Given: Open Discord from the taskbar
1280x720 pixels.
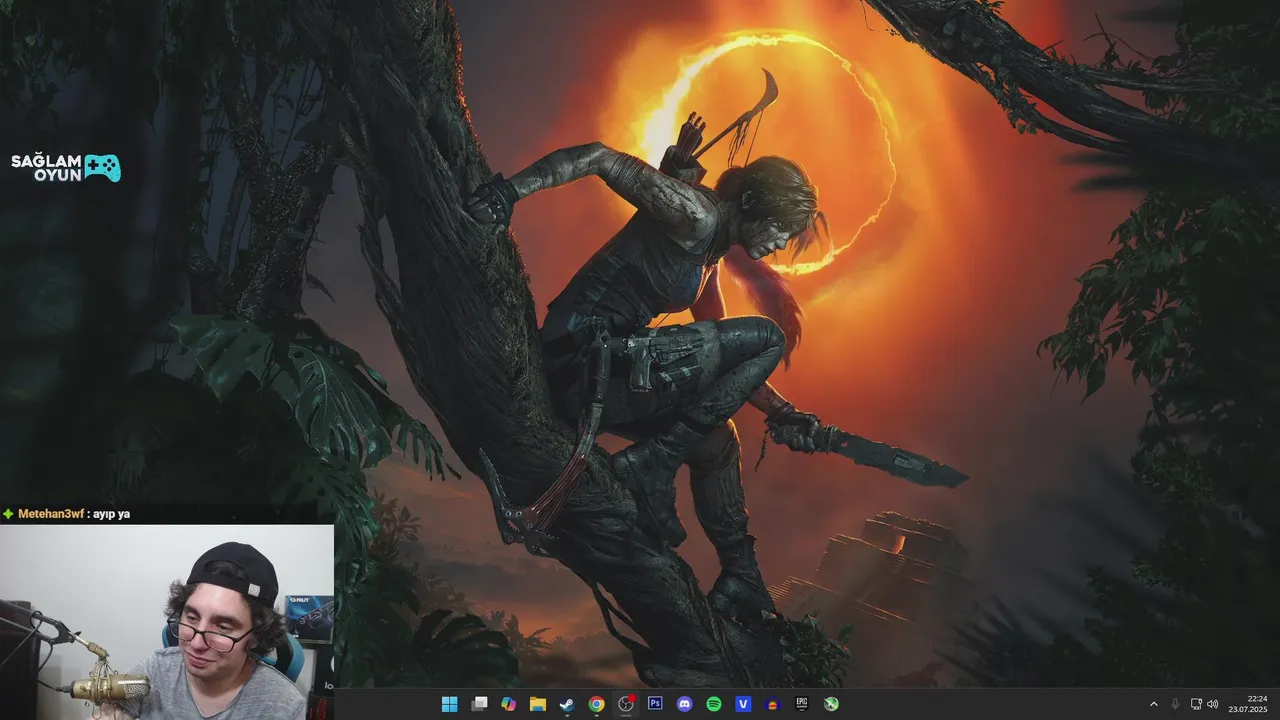Looking at the screenshot, I should [x=684, y=704].
